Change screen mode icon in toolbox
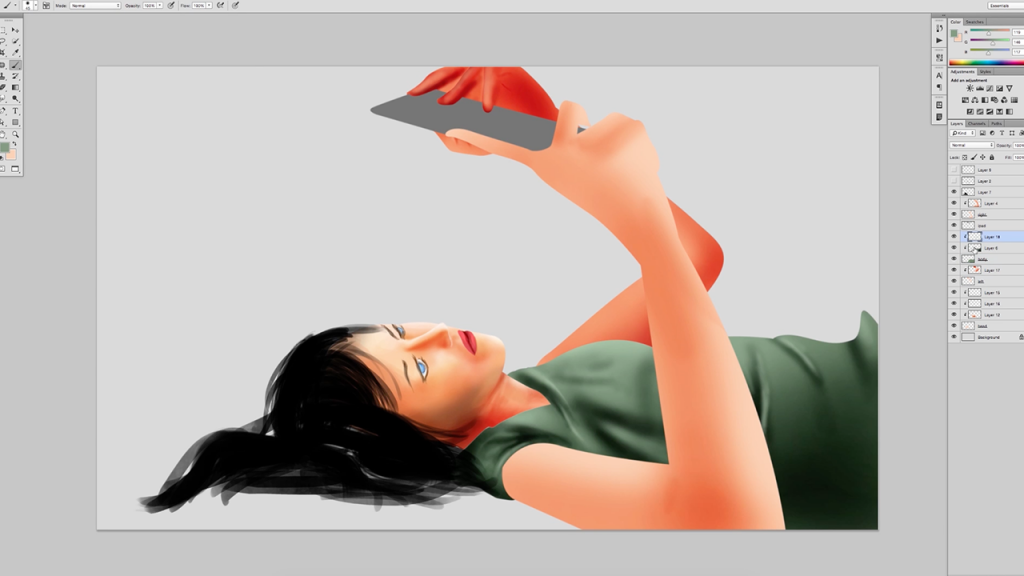This screenshot has width=1024, height=576. 15,168
